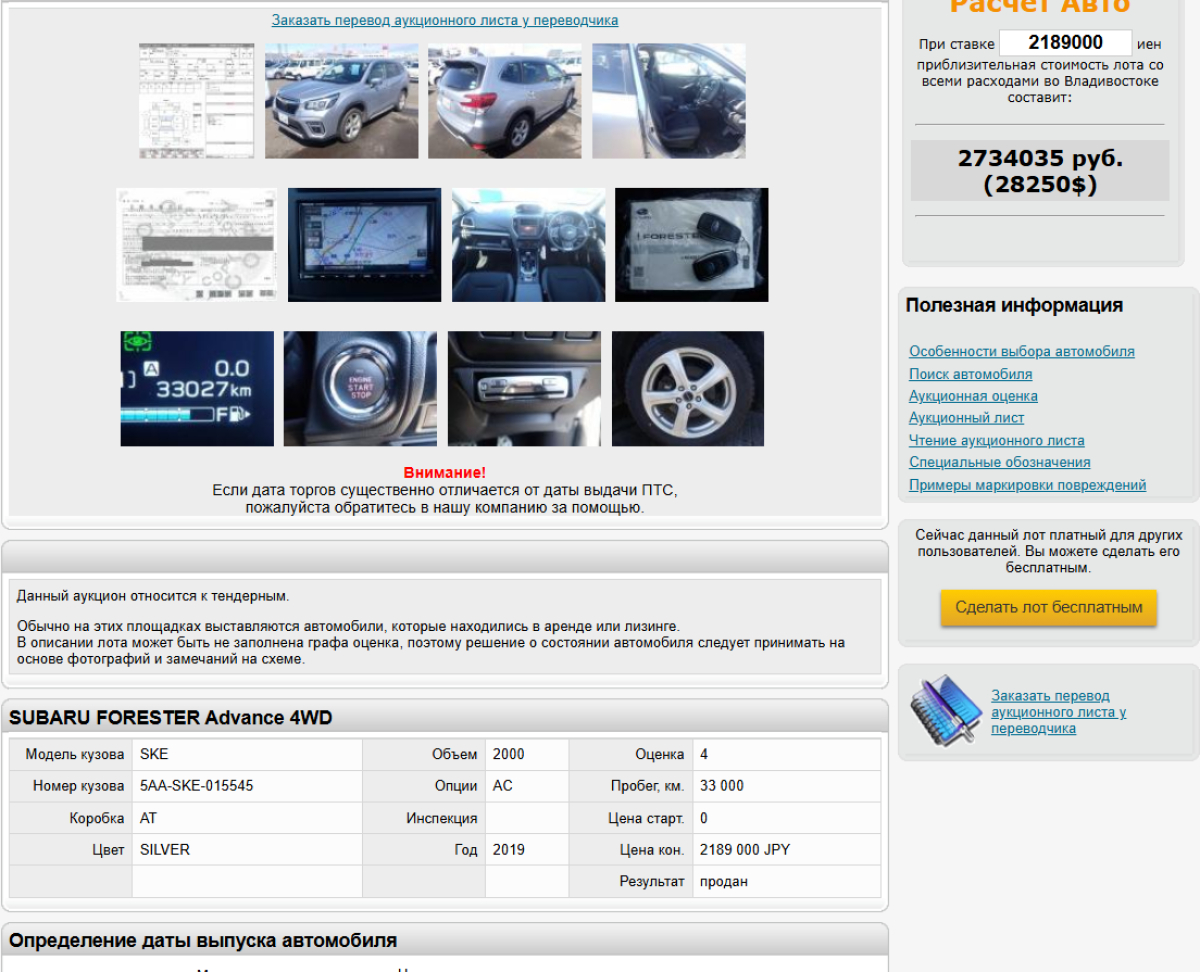This screenshot has height=972, width=1200.
Task: Edit the bid amount field showing 2189000
Action: point(1066,43)
